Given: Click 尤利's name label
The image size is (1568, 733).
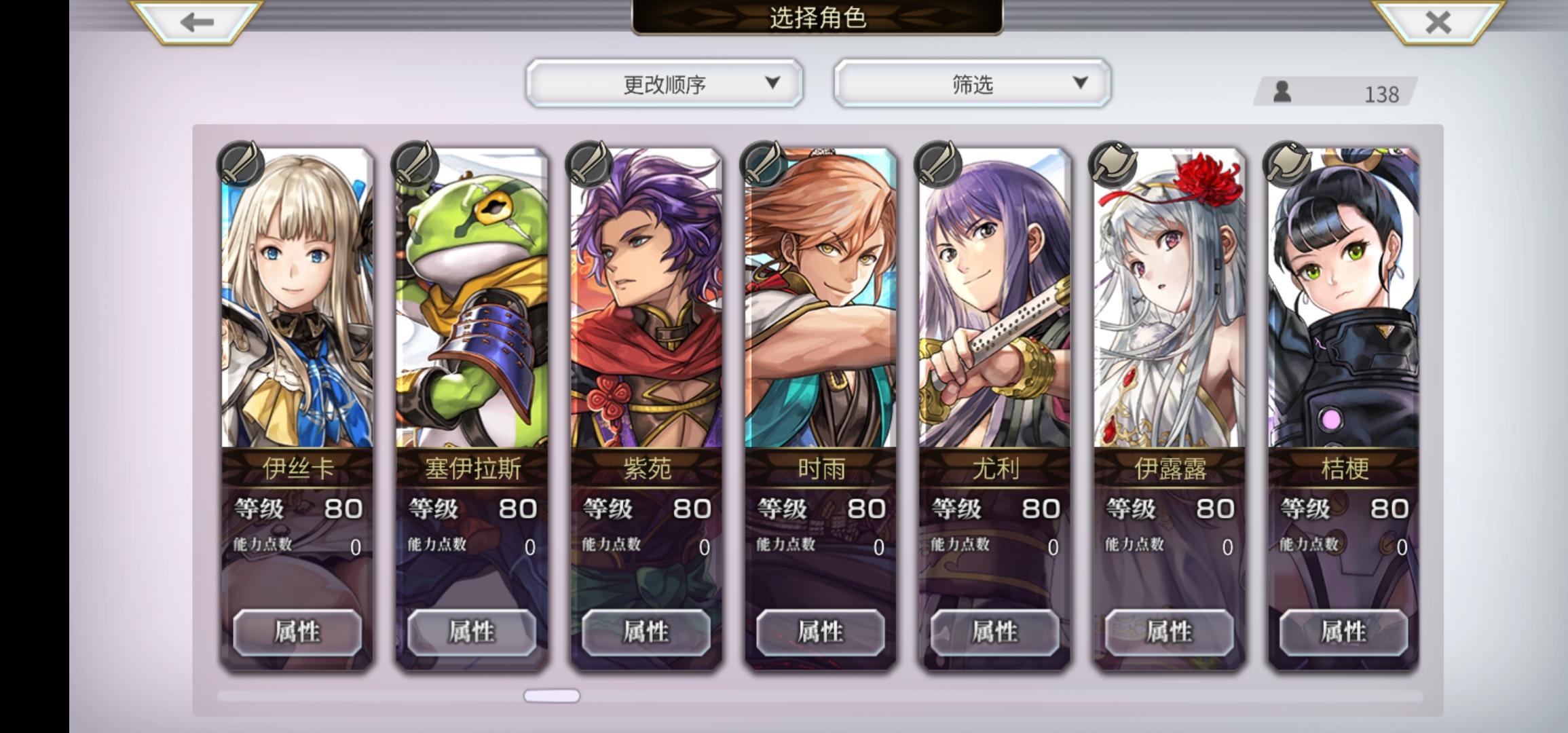Looking at the screenshot, I should 995,468.
